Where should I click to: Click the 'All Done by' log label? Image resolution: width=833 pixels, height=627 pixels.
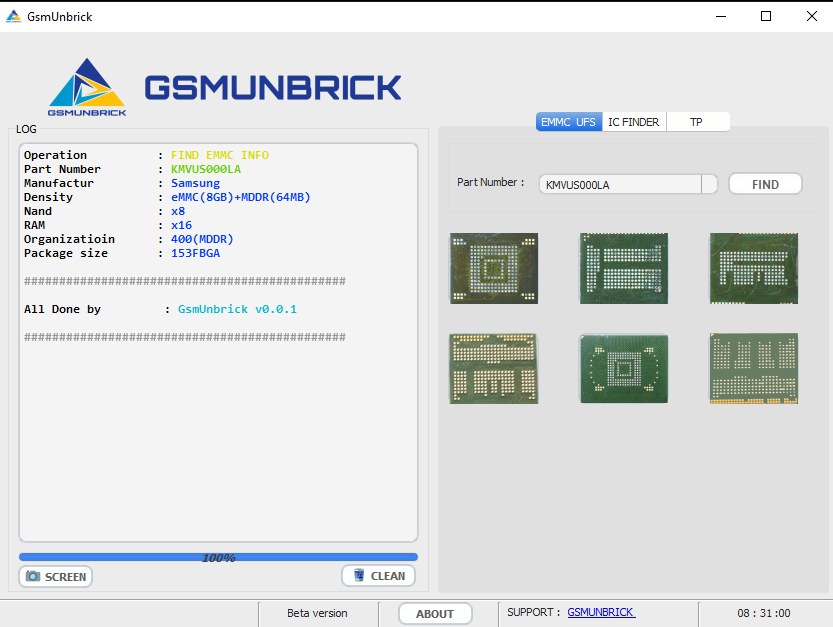(62, 309)
